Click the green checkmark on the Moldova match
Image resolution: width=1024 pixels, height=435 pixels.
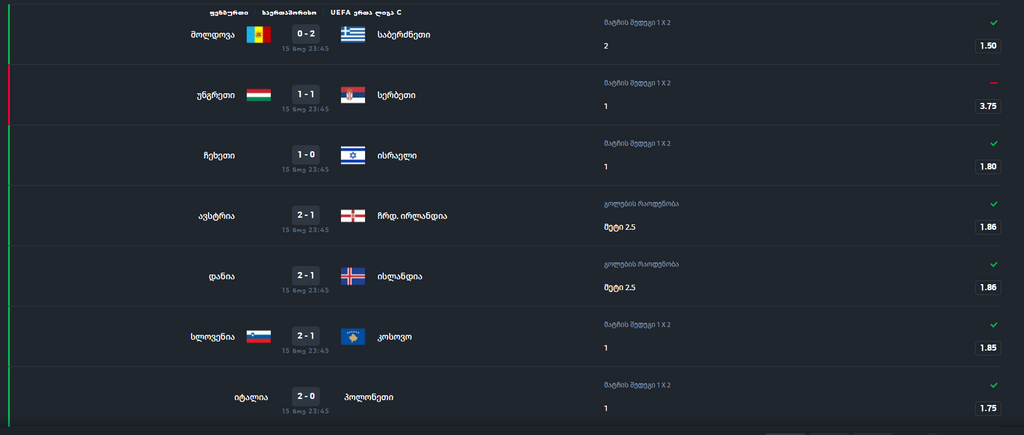(x=994, y=23)
